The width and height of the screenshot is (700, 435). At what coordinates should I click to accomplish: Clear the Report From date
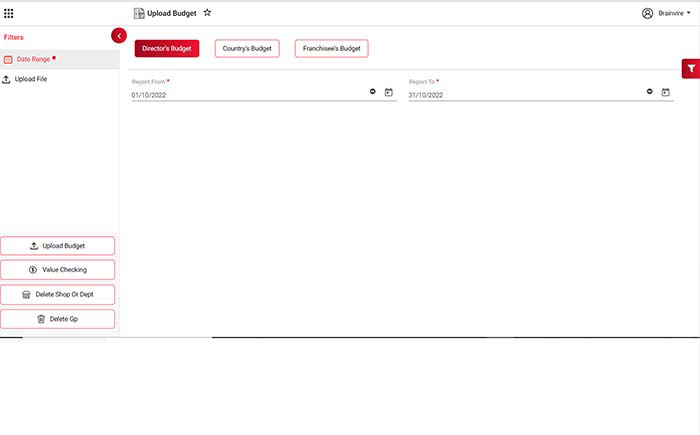(x=372, y=92)
